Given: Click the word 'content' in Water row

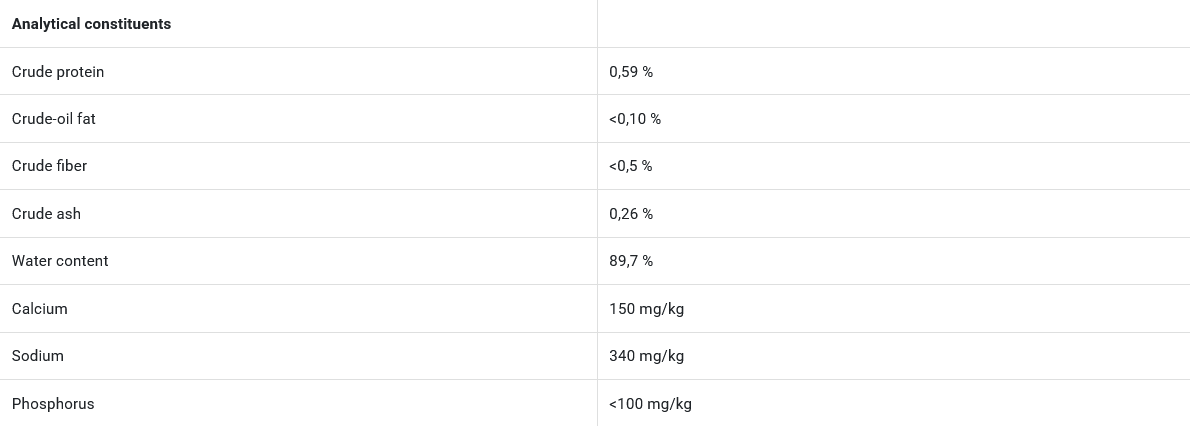Looking at the screenshot, I should coord(82,261).
